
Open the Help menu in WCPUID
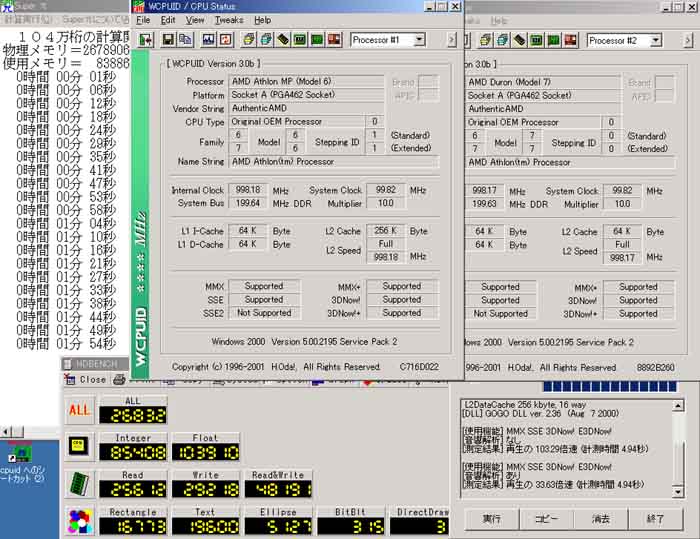pyautogui.click(x=262, y=20)
